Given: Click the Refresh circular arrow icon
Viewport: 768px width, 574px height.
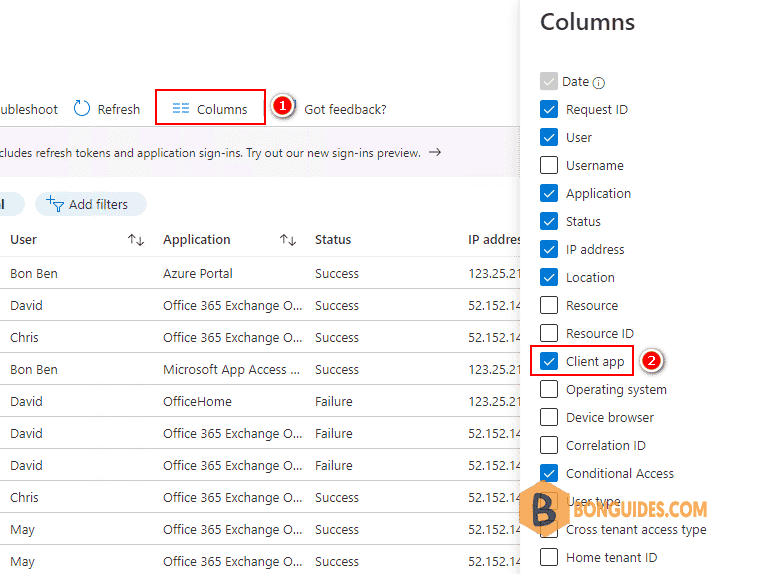Looking at the screenshot, I should 82,108.
